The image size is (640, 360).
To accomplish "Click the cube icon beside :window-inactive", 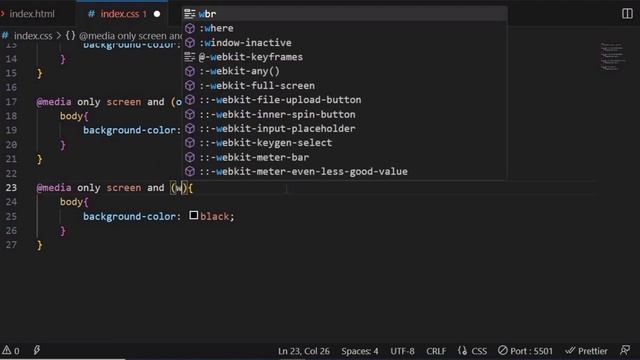I will 190,42.
